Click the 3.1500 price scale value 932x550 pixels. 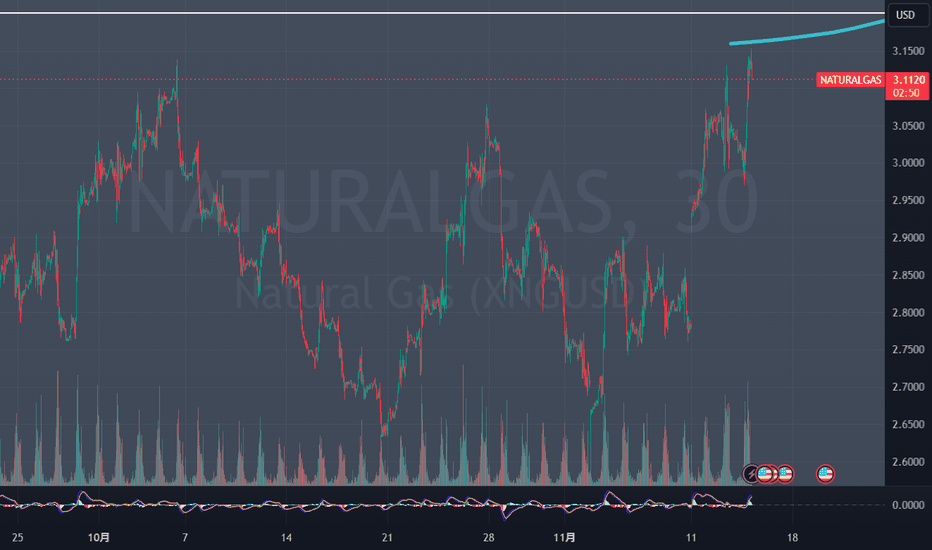(x=908, y=52)
